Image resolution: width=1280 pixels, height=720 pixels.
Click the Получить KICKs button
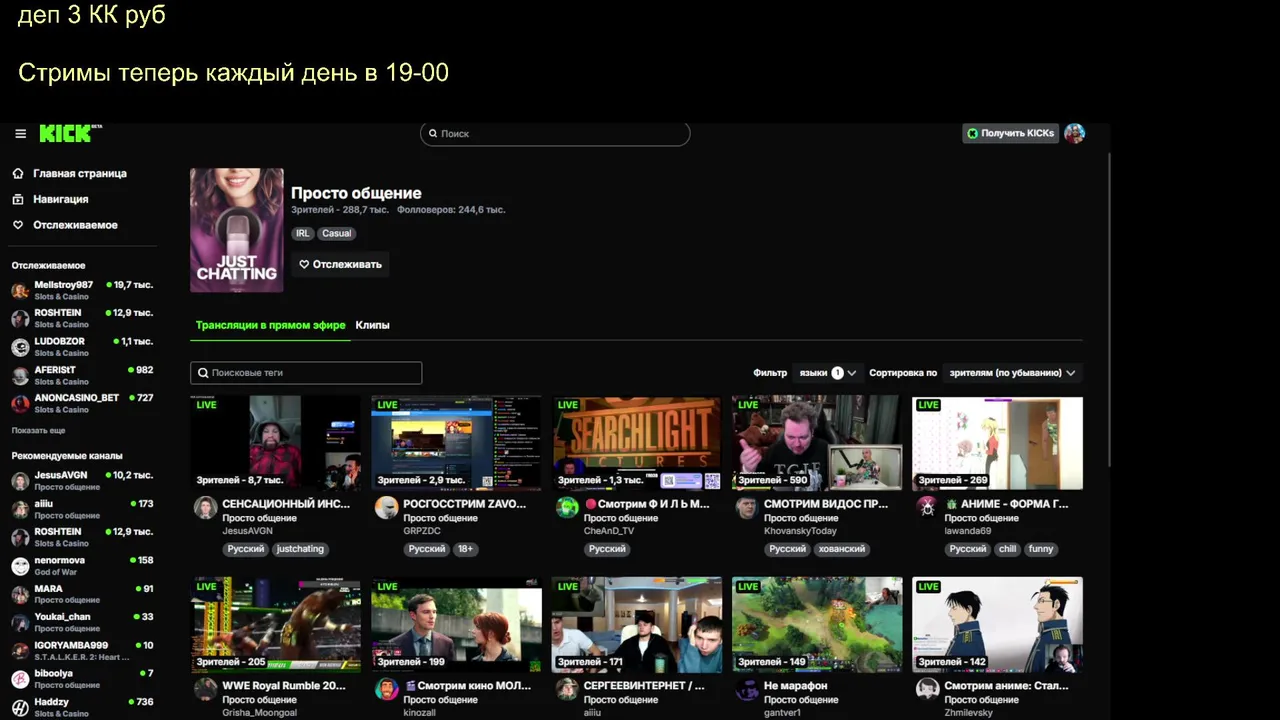pos(1011,133)
